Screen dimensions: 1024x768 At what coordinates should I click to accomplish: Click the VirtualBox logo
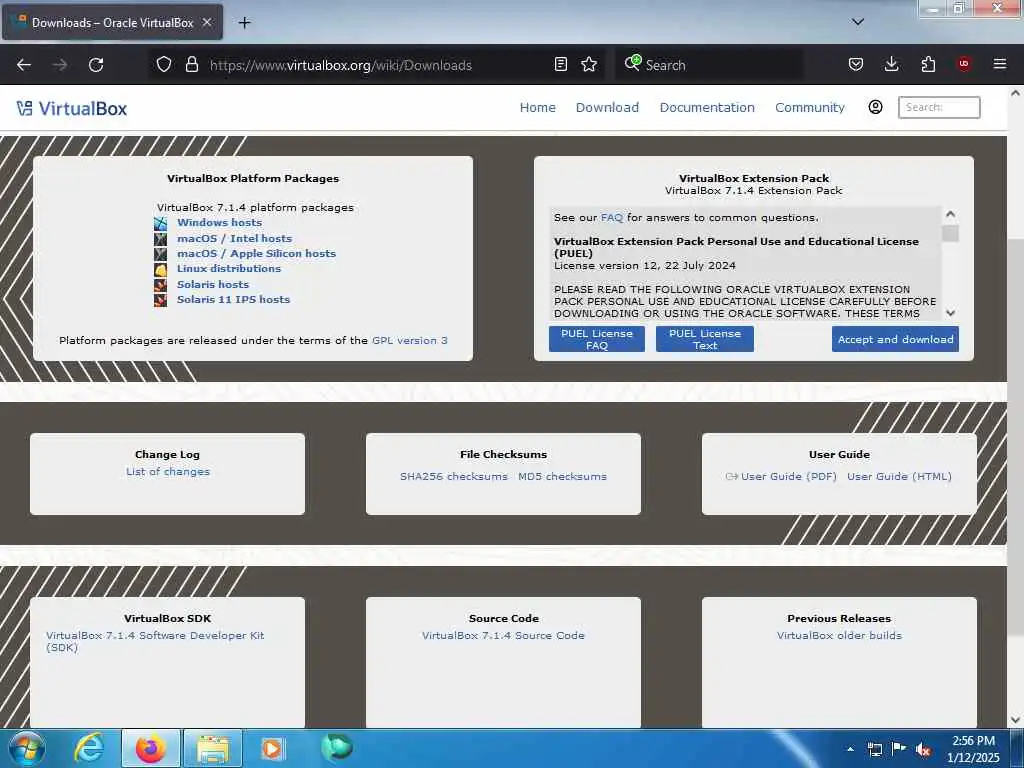pos(72,108)
